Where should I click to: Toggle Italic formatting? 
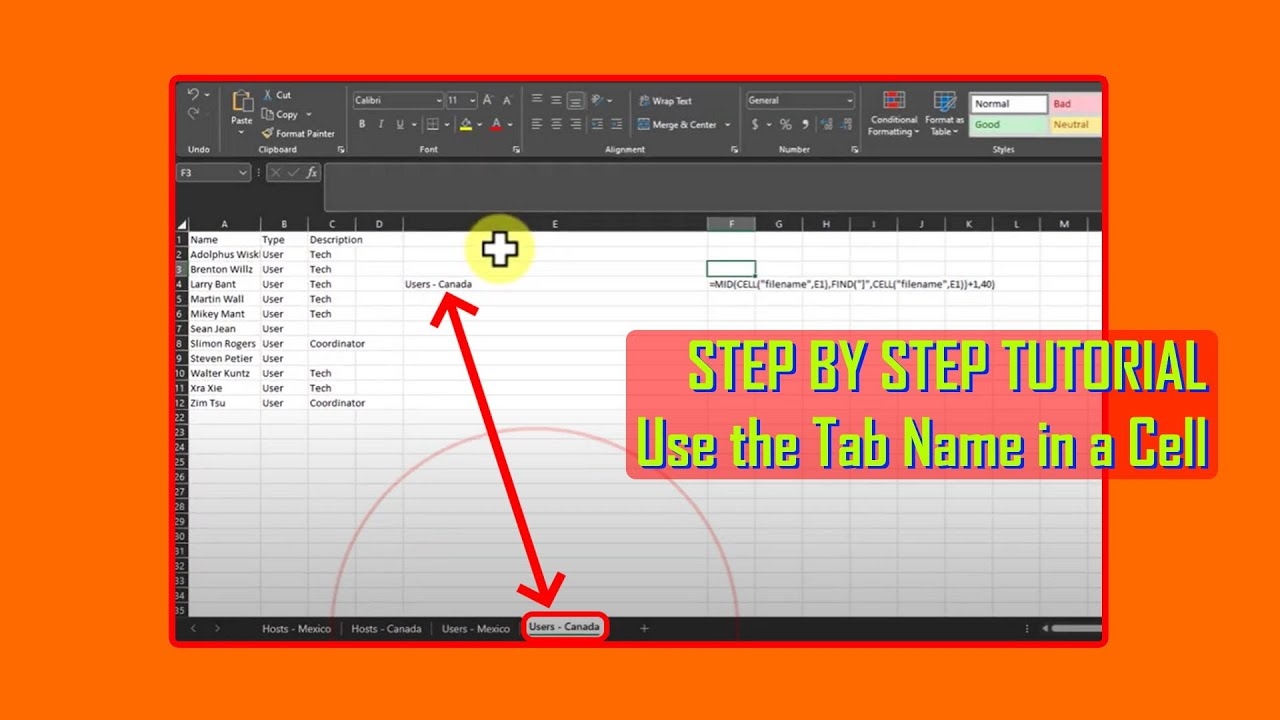click(381, 125)
